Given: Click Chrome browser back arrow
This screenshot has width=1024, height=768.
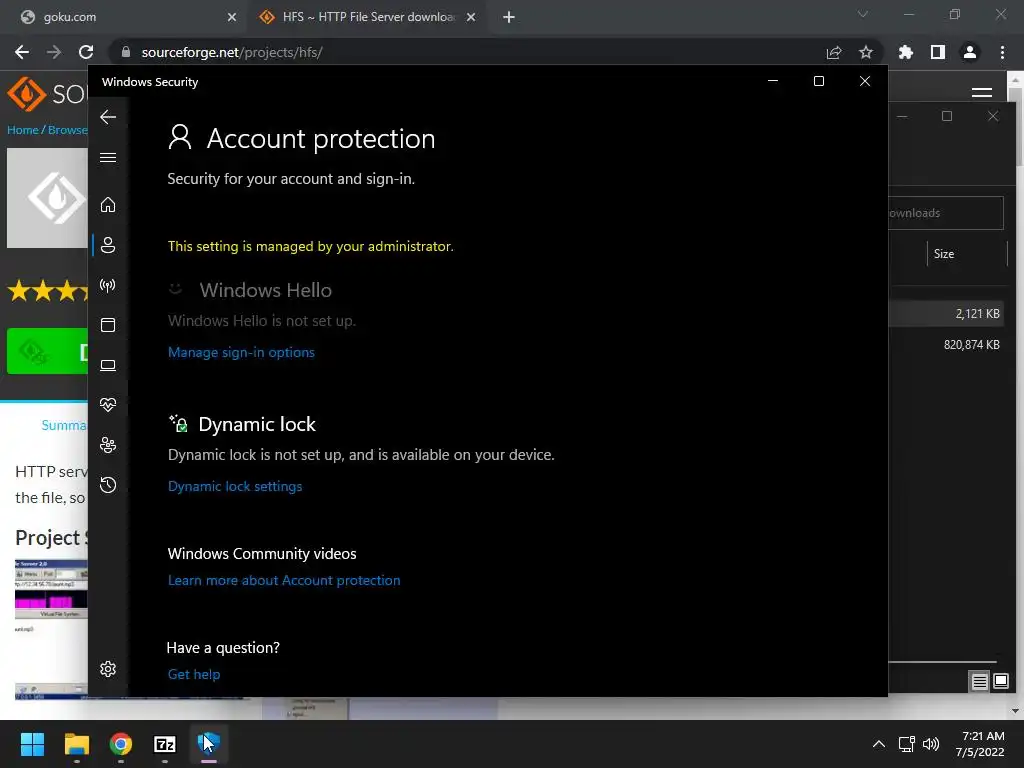Looking at the screenshot, I should pyautogui.click(x=22, y=52).
